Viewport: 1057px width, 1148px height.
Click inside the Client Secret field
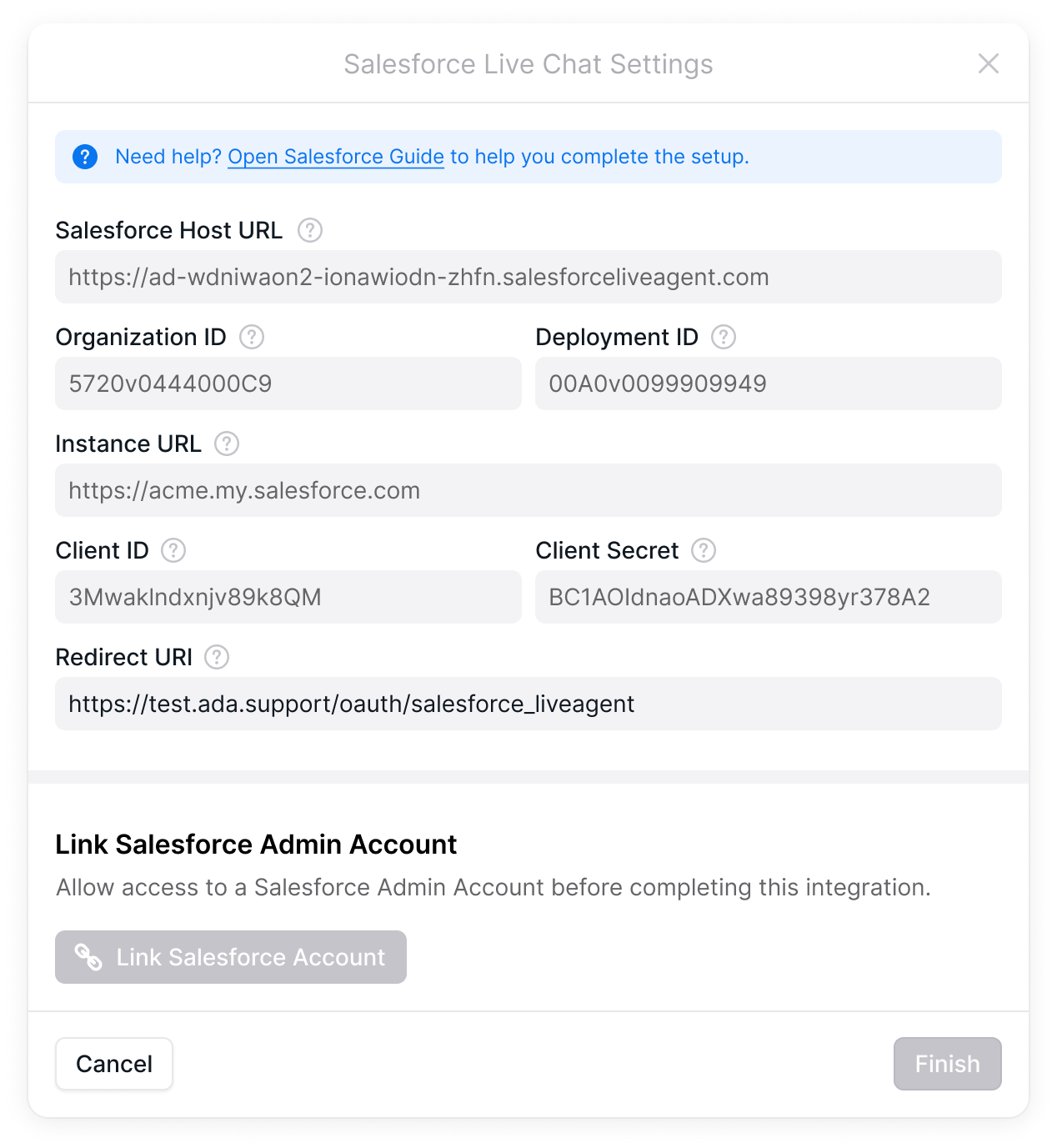click(x=769, y=597)
